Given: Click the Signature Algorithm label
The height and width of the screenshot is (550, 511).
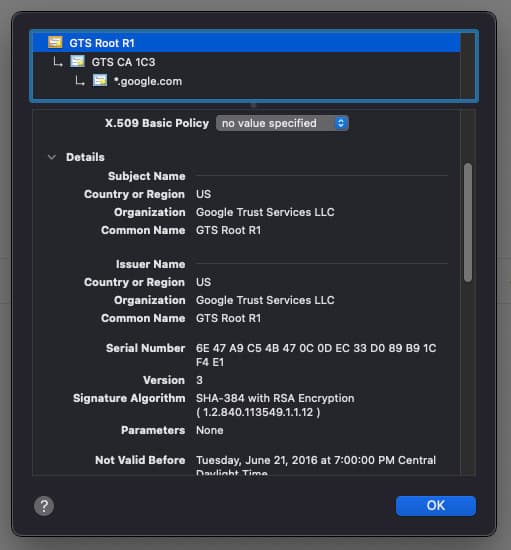Looking at the screenshot, I should click(129, 398).
